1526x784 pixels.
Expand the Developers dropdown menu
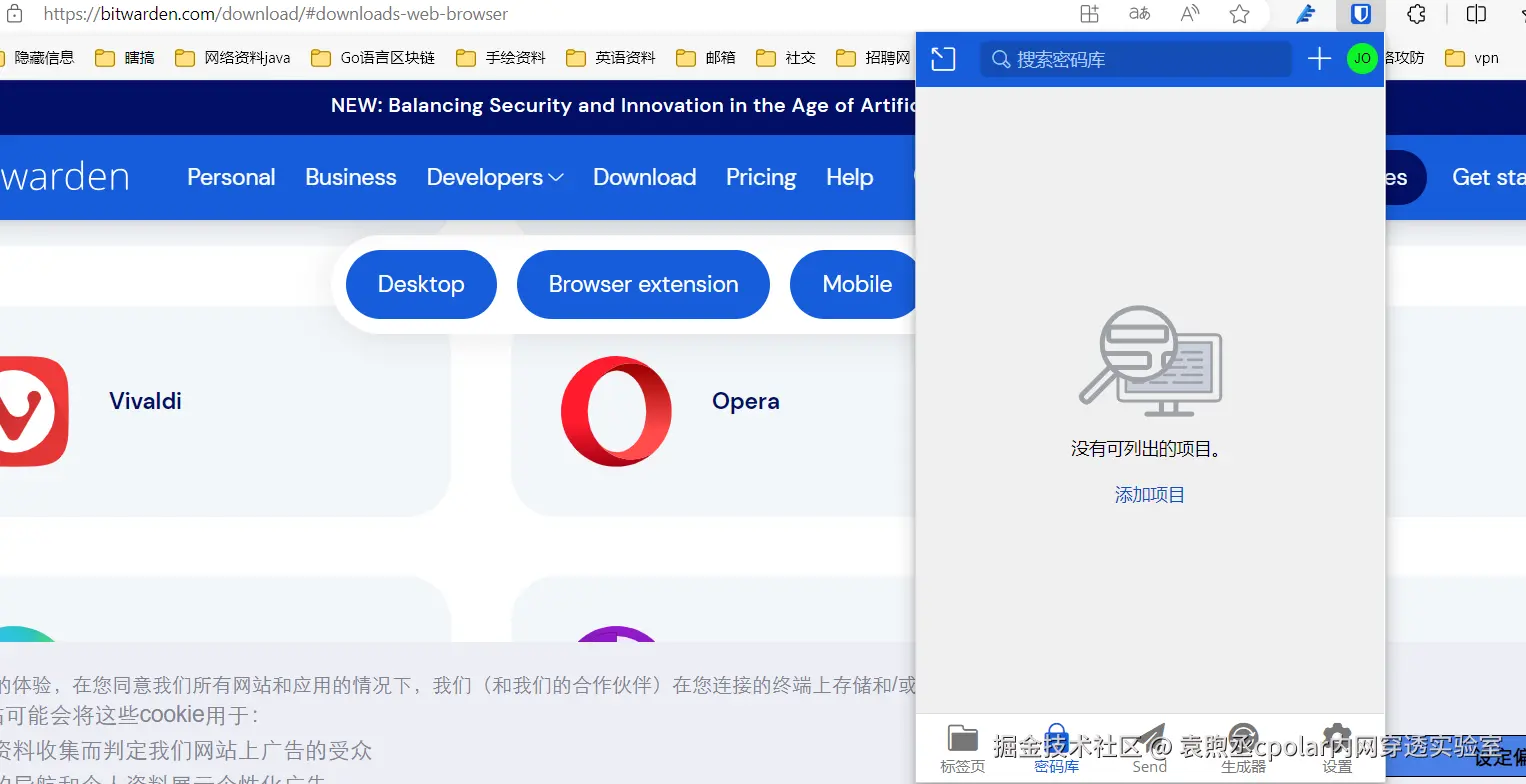point(495,177)
